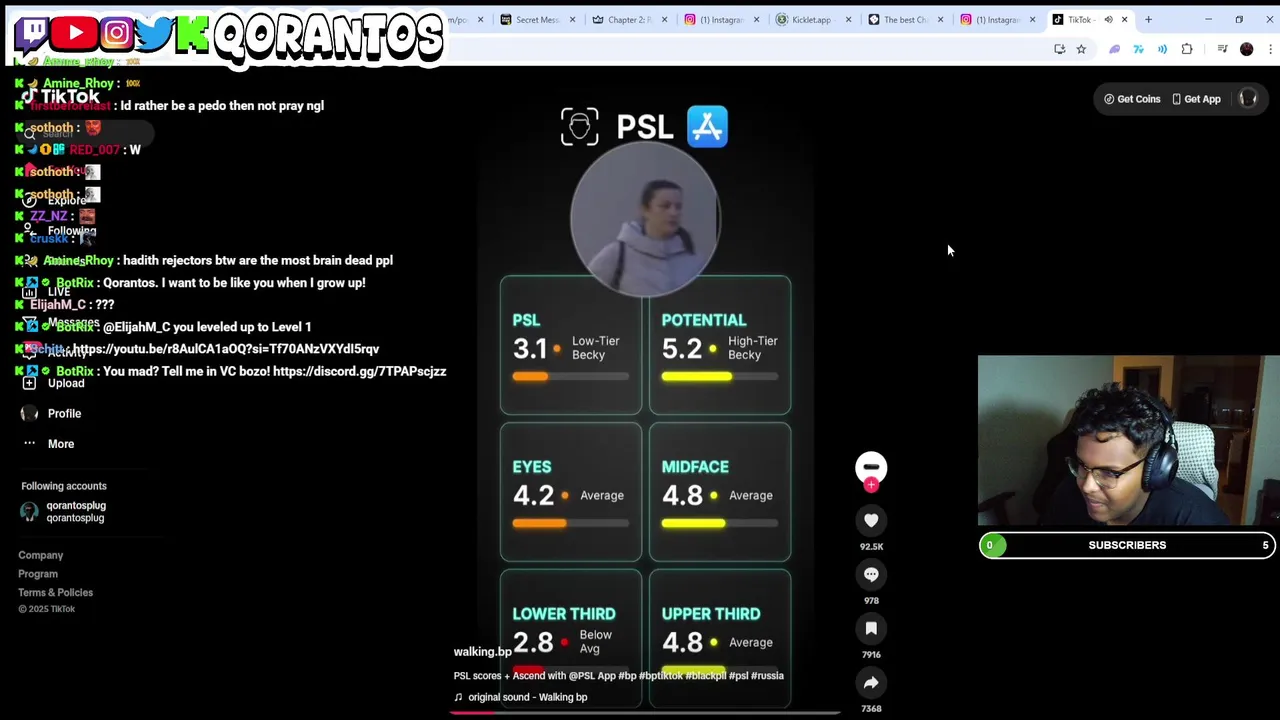Close the Kicklet.app browser tab
Image resolution: width=1280 pixels, height=720 pixels.
pyautogui.click(x=848, y=20)
